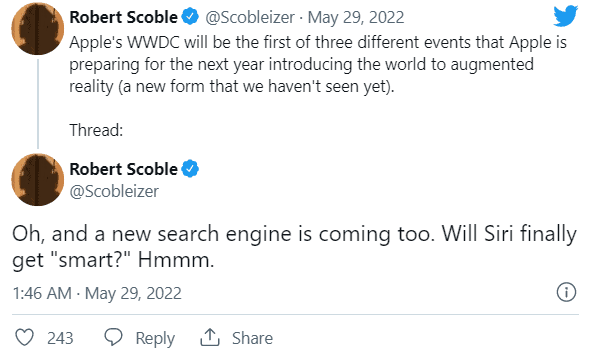Open @Scobleizer handle on parent tweet
Image resolution: width=602 pixels, height=363 pixels.
[250, 17]
